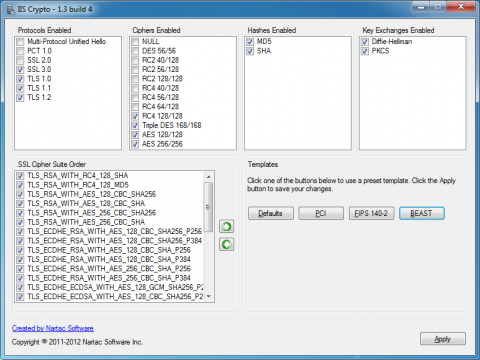480x360 pixels.
Task: Toggle TLS_RSA_WITH_AES_128_CBC_SHA256 suite checkbox
Action: [21, 194]
